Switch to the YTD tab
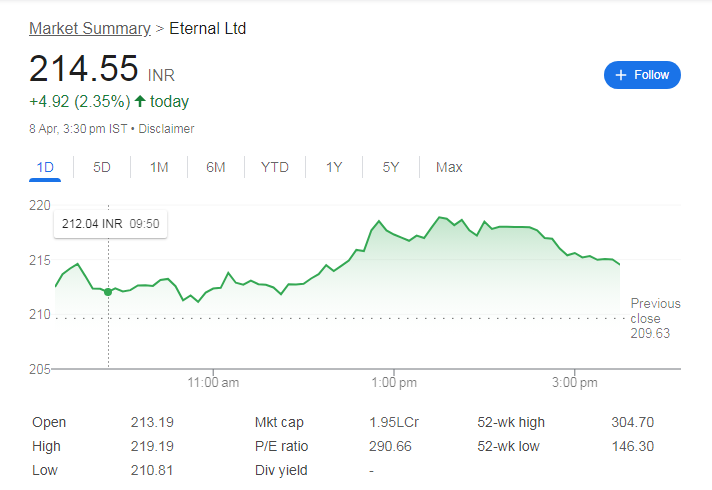This screenshot has width=712, height=490. [x=275, y=167]
